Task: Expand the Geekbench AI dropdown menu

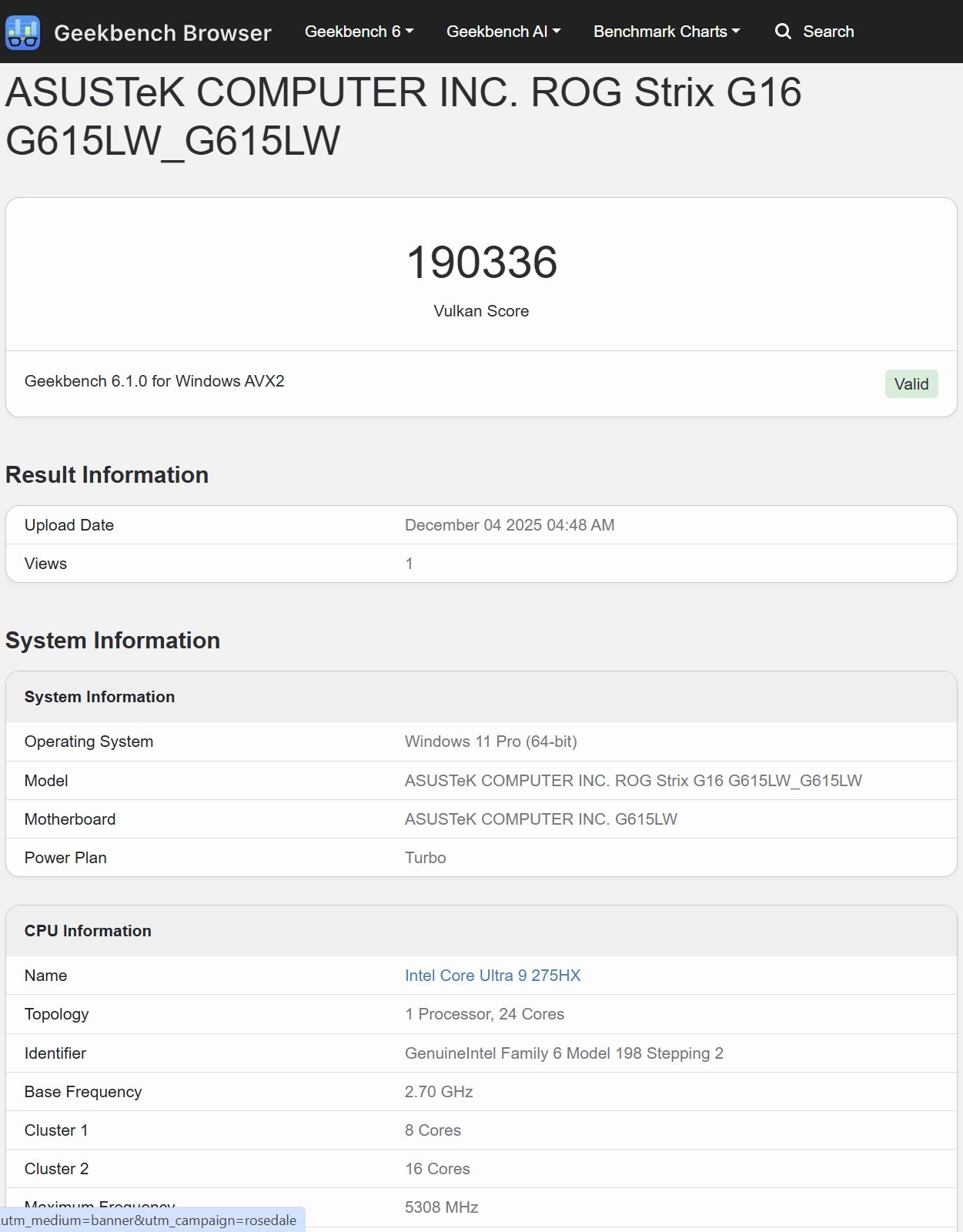Action: 503,32
